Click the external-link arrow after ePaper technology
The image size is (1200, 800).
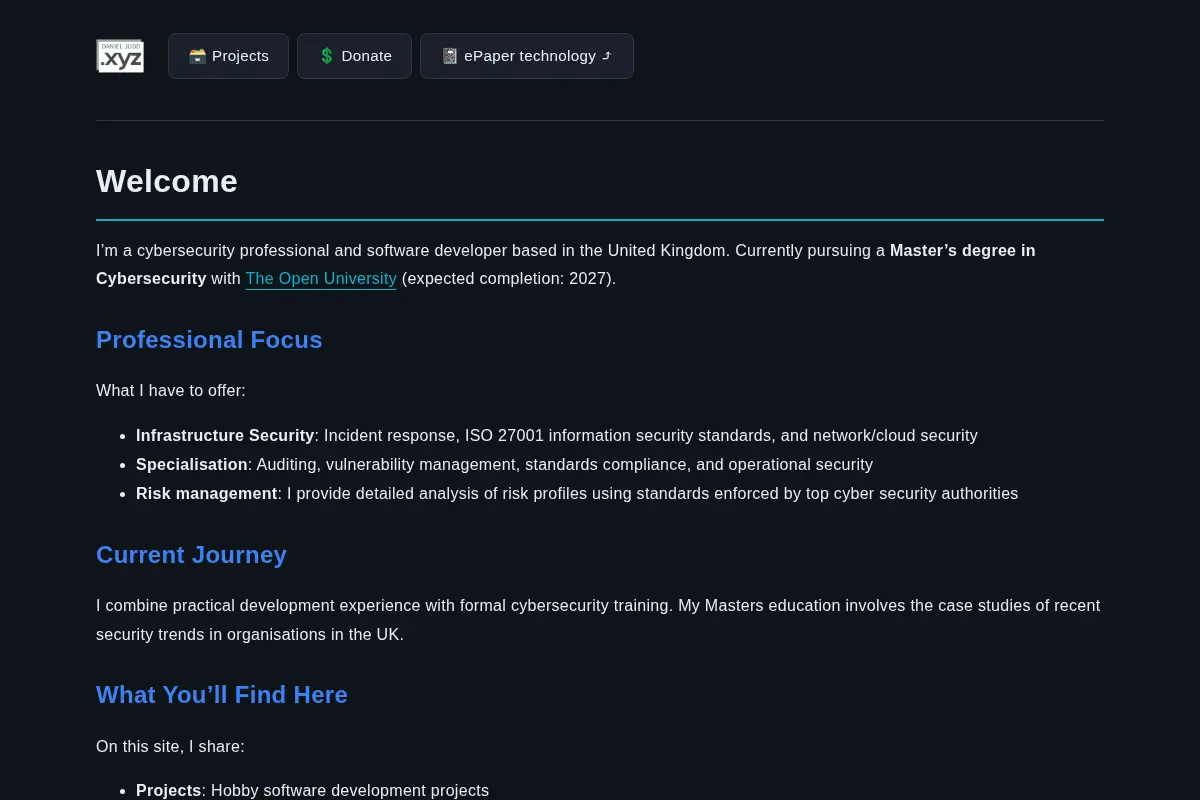click(x=607, y=56)
